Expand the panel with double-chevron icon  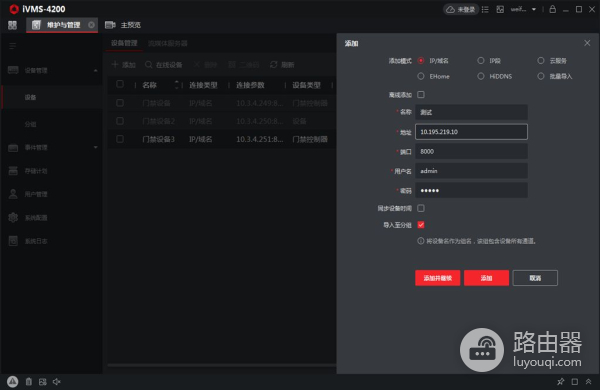click(589, 382)
